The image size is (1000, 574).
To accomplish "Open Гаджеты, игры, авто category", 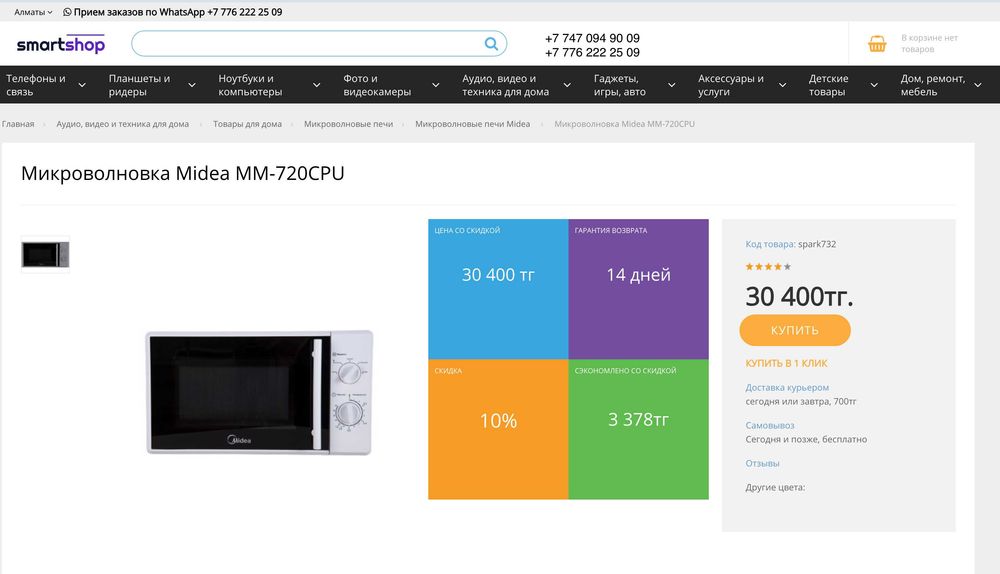I will point(619,85).
